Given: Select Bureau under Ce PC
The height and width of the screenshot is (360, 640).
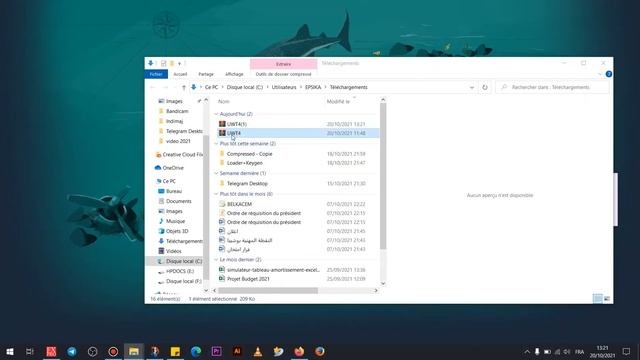Looking at the screenshot, I should tap(173, 191).
